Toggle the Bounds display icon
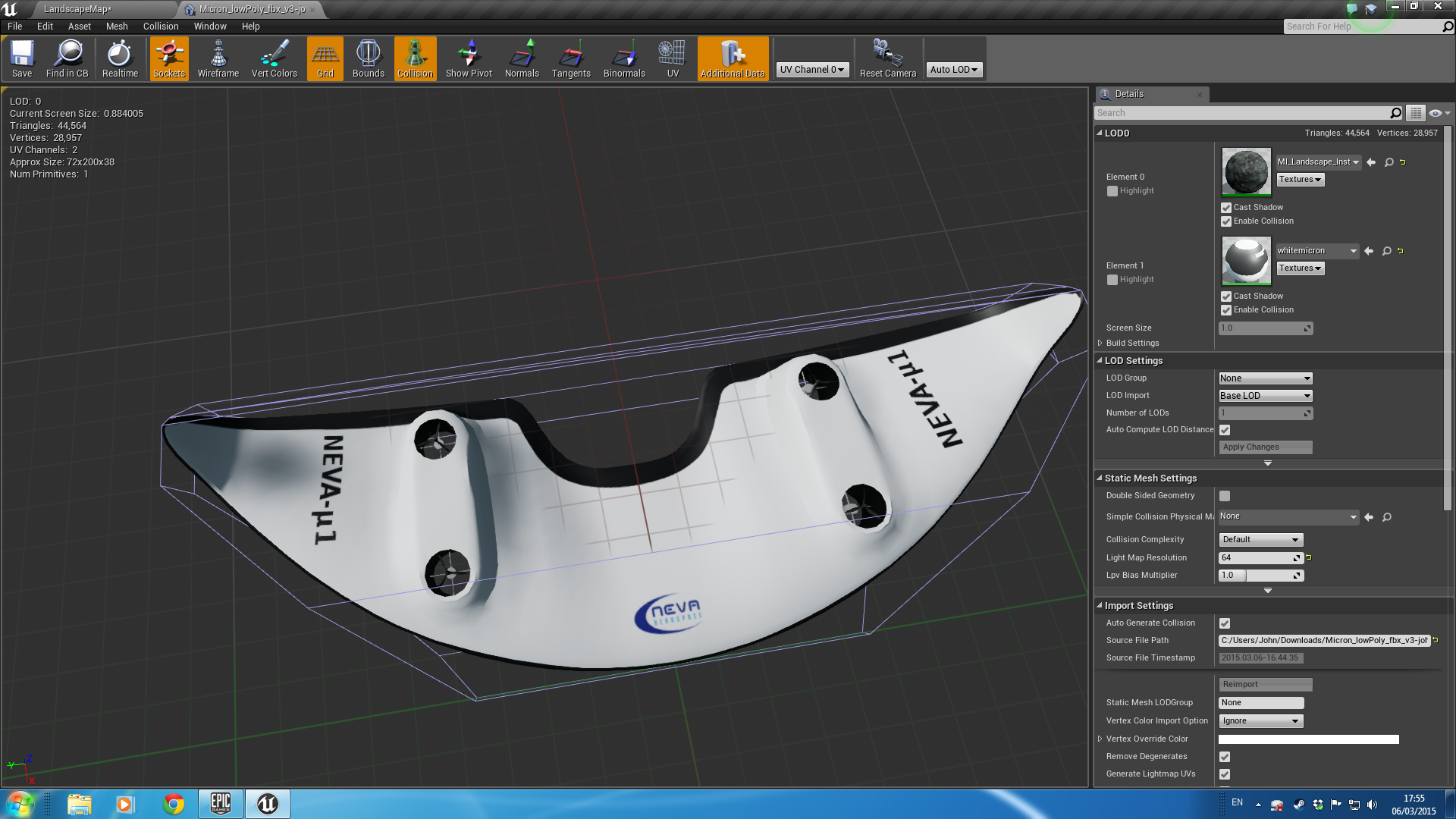 pyautogui.click(x=368, y=58)
